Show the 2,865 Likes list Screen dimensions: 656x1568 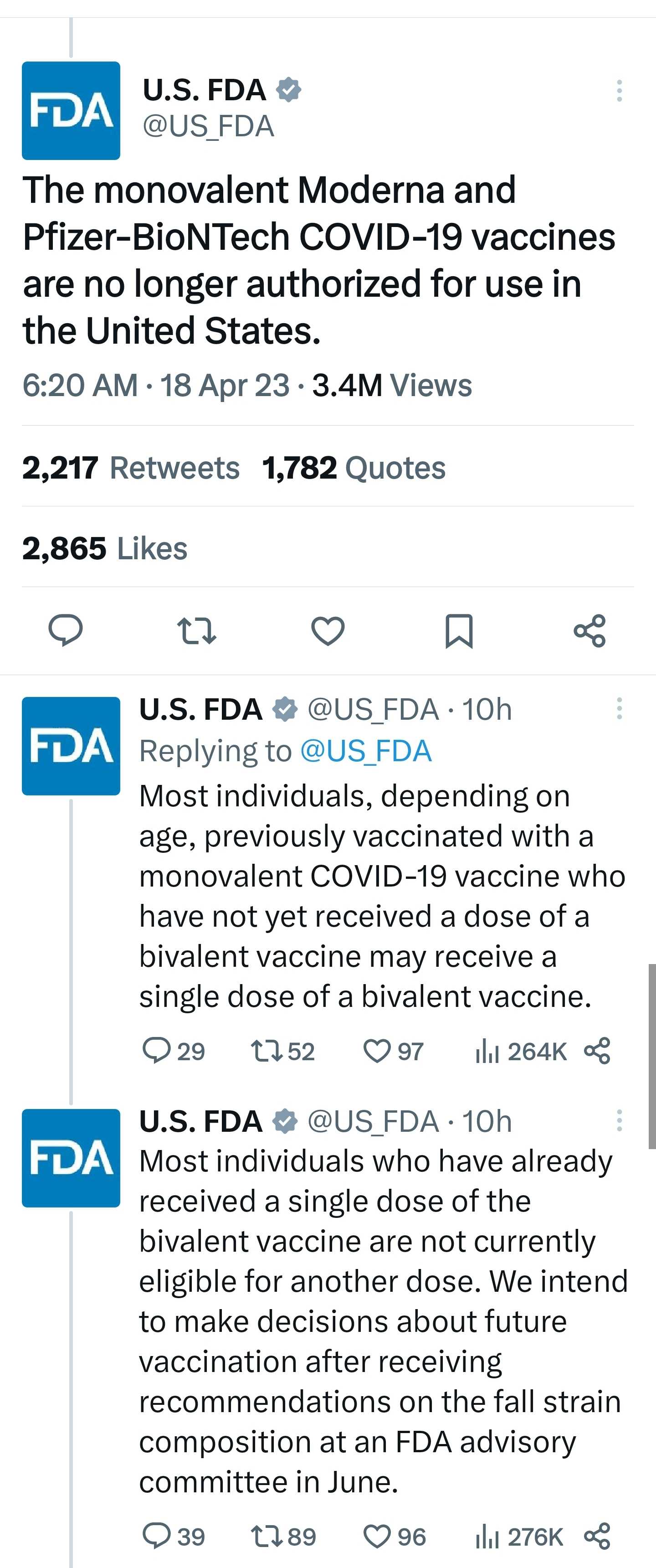pyautogui.click(x=105, y=548)
